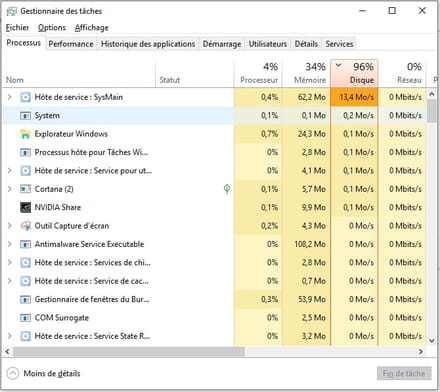Click the Cortana process icon
This screenshot has width=440, height=392.
tap(25, 189)
